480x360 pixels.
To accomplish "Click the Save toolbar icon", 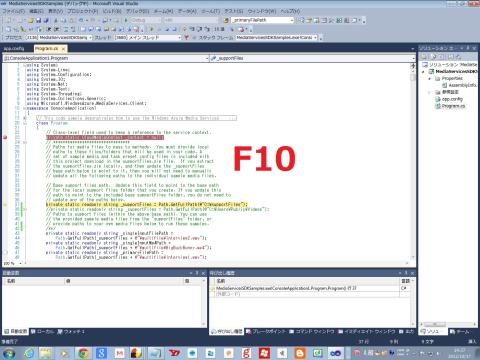I will (39, 20).
